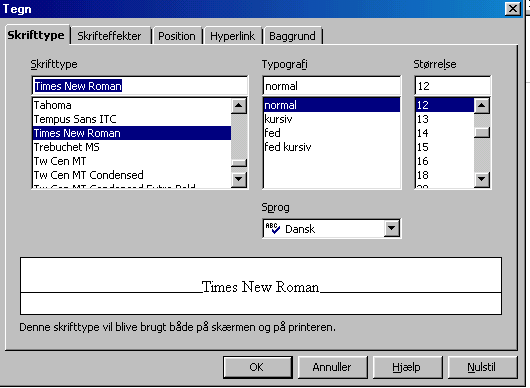The image size is (530, 388).
Task: Select Tempus Sans ITC font
Action: point(132,119)
